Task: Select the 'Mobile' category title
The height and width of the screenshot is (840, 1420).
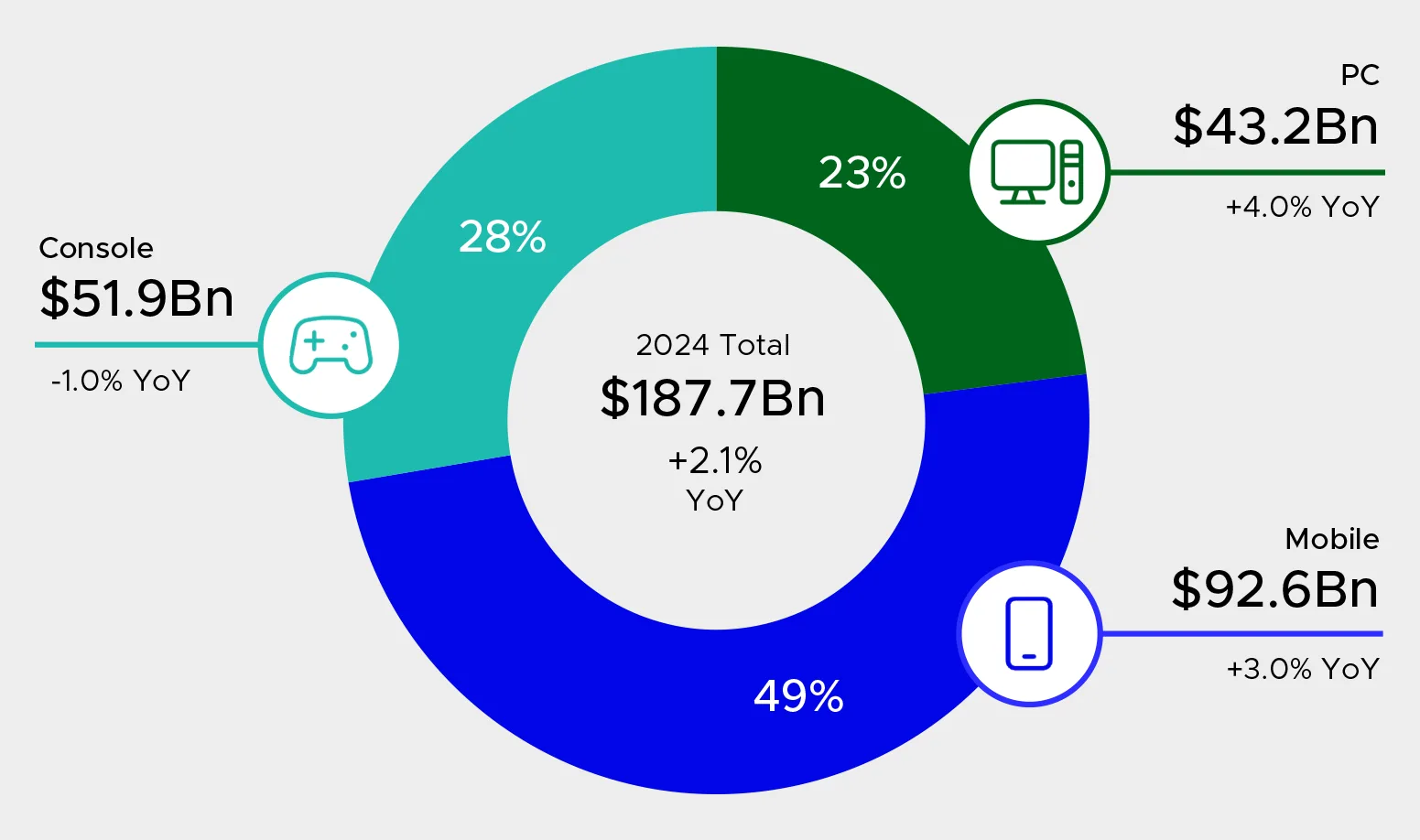Action: 1331,539
